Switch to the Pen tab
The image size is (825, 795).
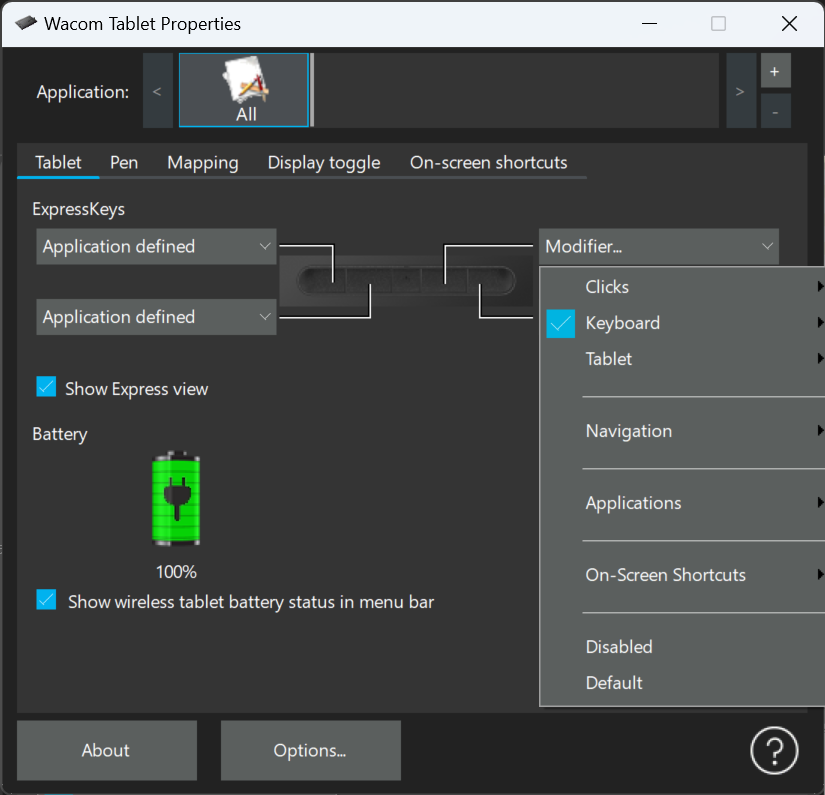(124, 163)
